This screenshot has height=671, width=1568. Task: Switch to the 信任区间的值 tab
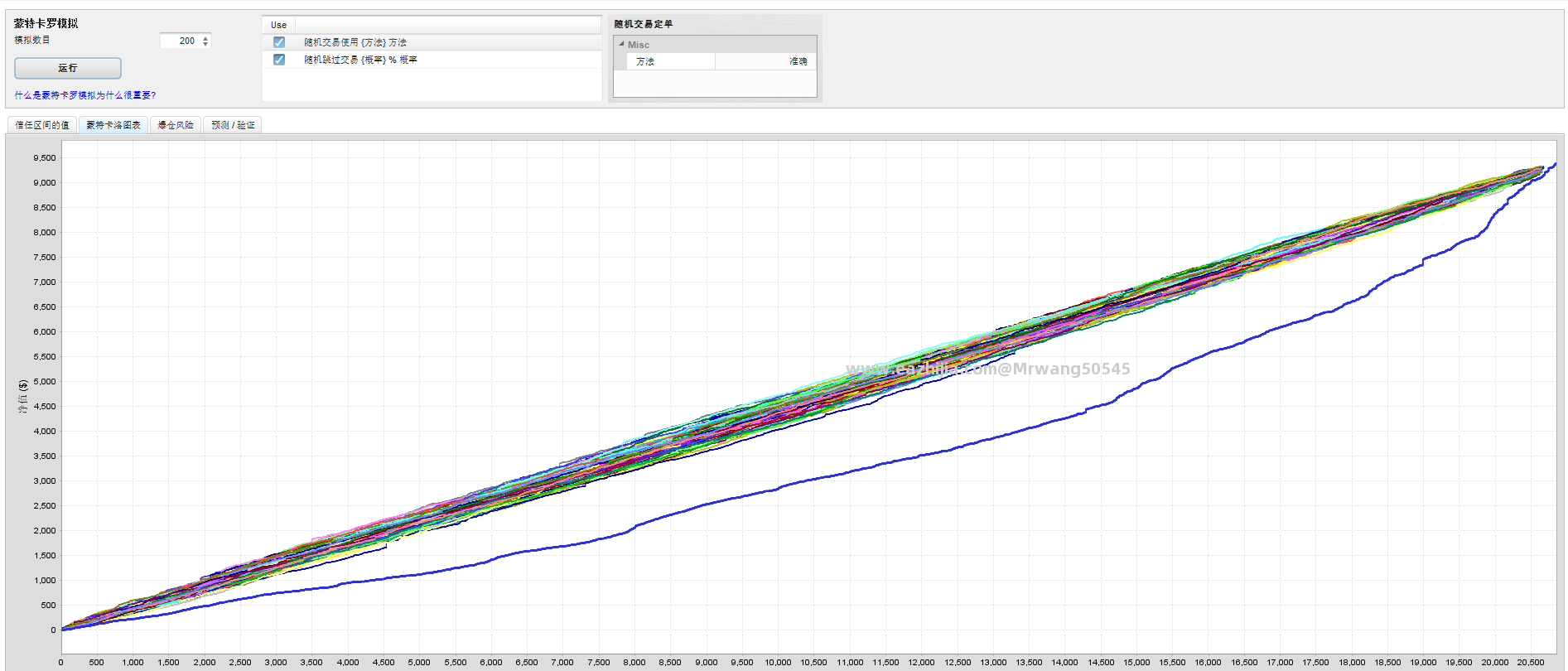pos(42,125)
